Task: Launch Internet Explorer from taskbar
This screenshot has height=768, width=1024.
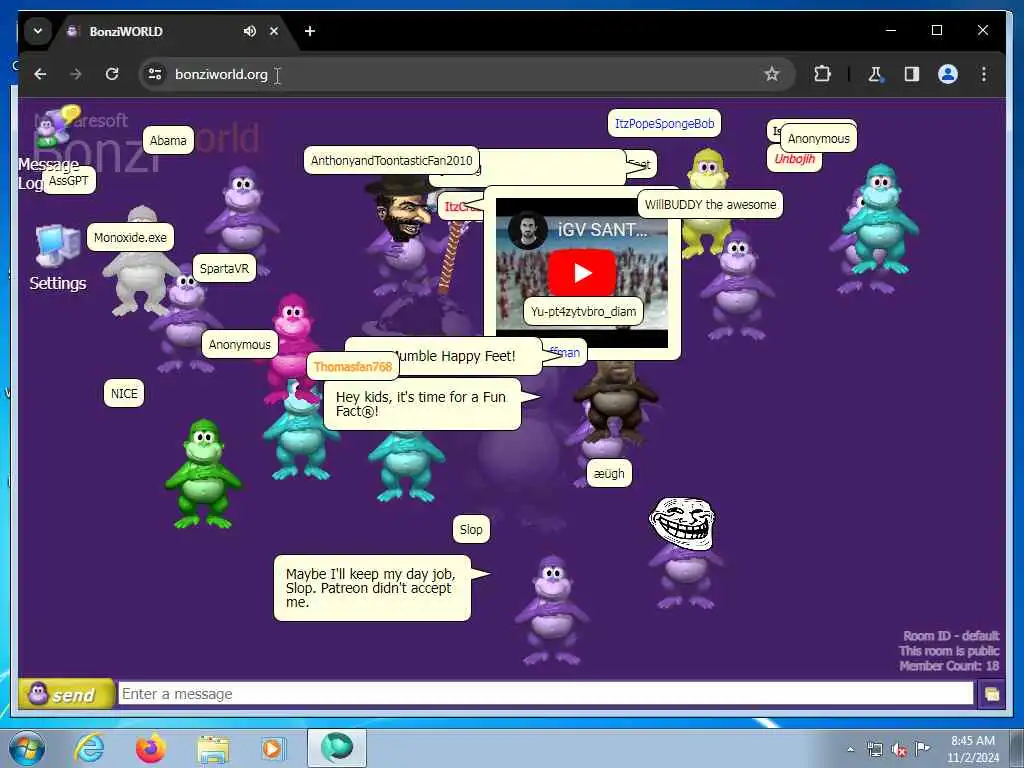Action: [89, 748]
